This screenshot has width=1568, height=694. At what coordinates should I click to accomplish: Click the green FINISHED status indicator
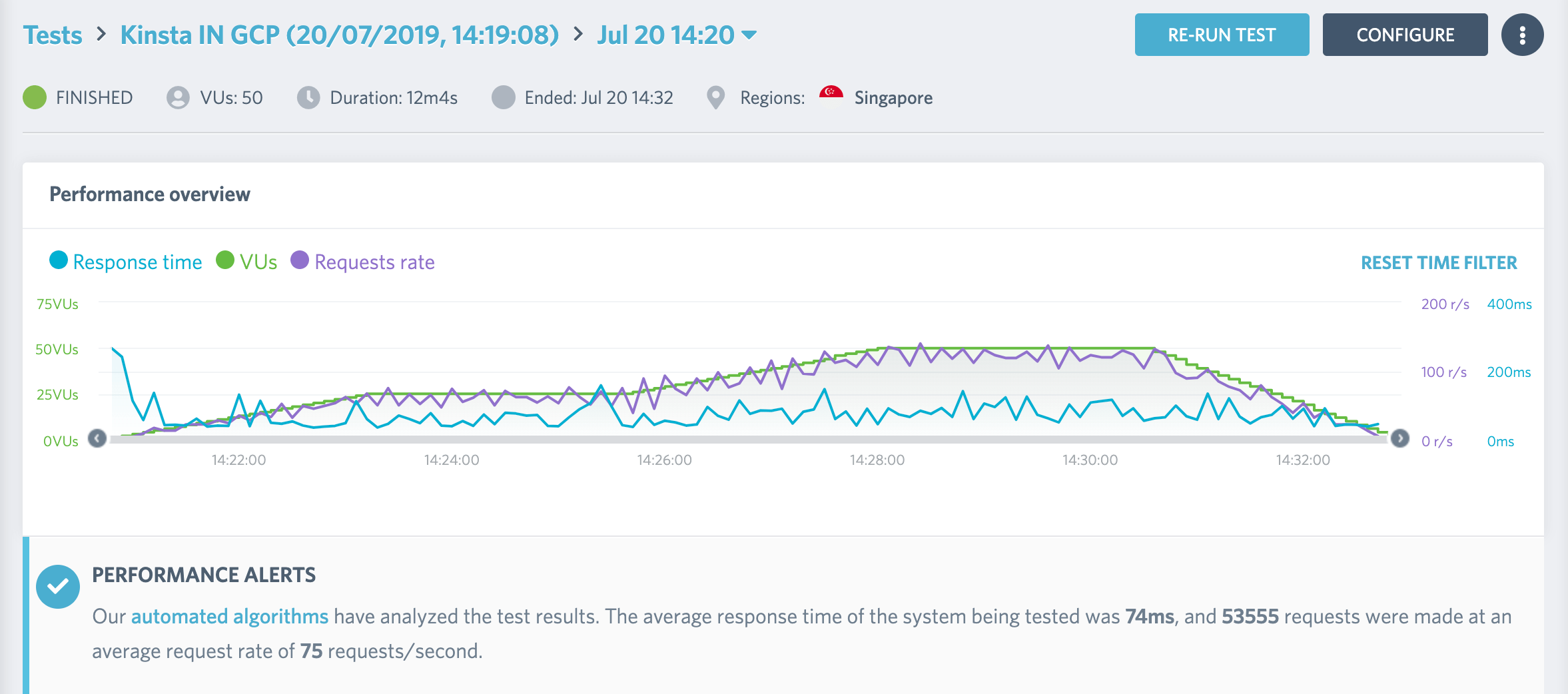[35, 97]
